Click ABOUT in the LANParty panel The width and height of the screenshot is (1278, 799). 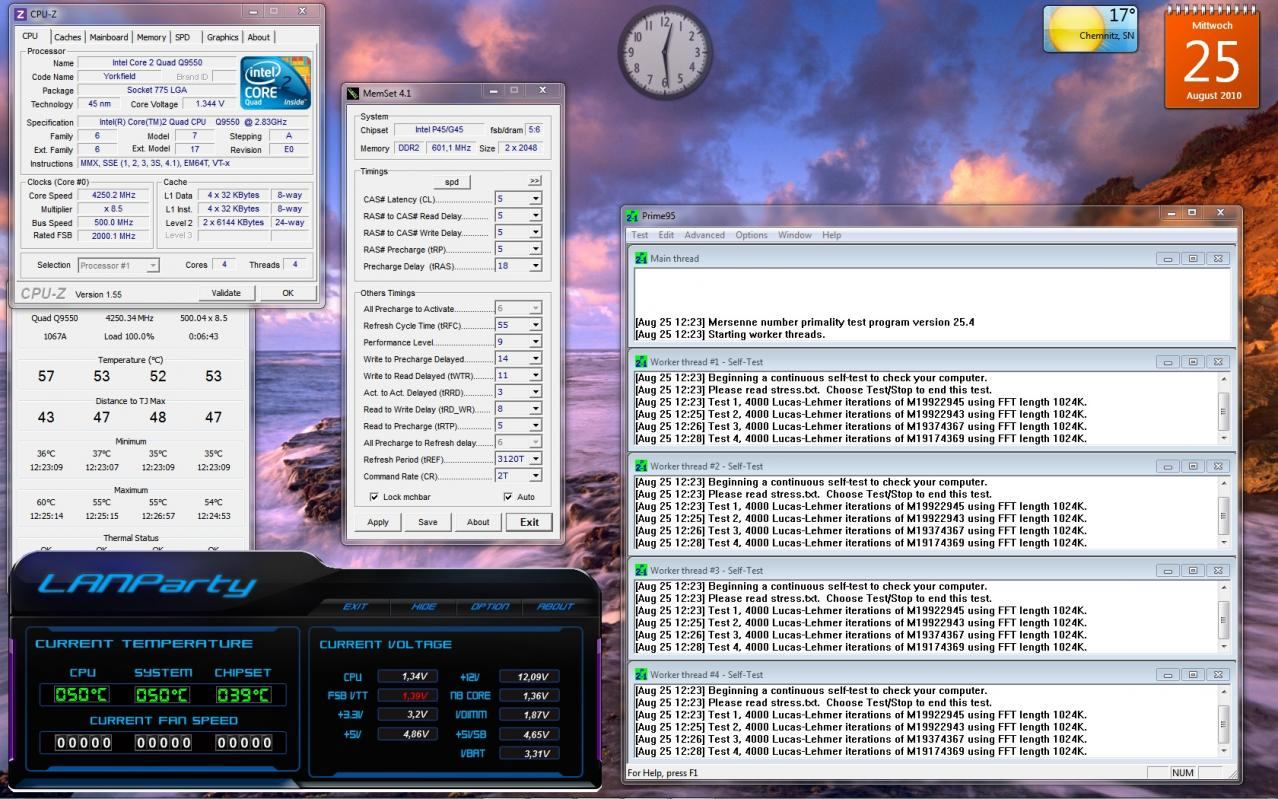pyautogui.click(x=555, y=607)
